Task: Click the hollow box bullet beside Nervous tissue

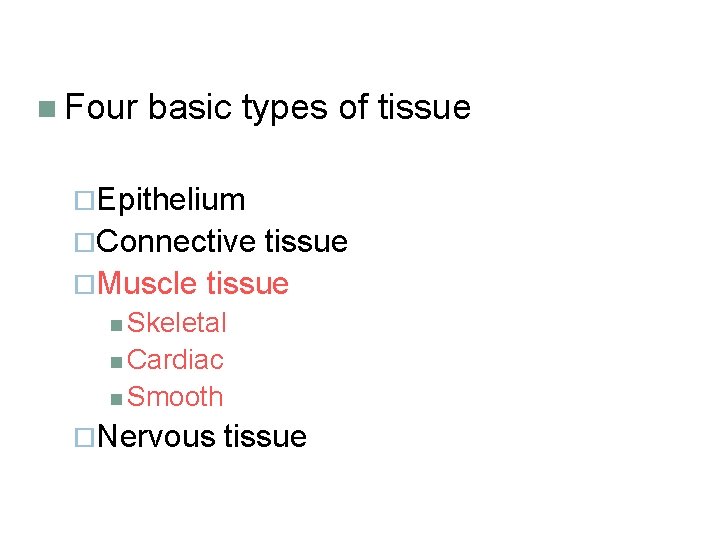Action: coord(86,438)
